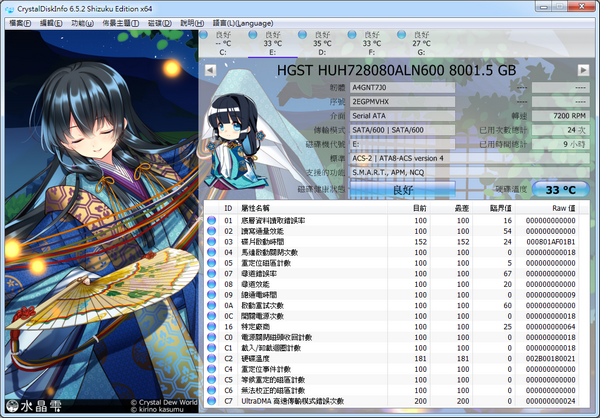
Task: Click status icon of attribute 03 row
Action: 211,242
